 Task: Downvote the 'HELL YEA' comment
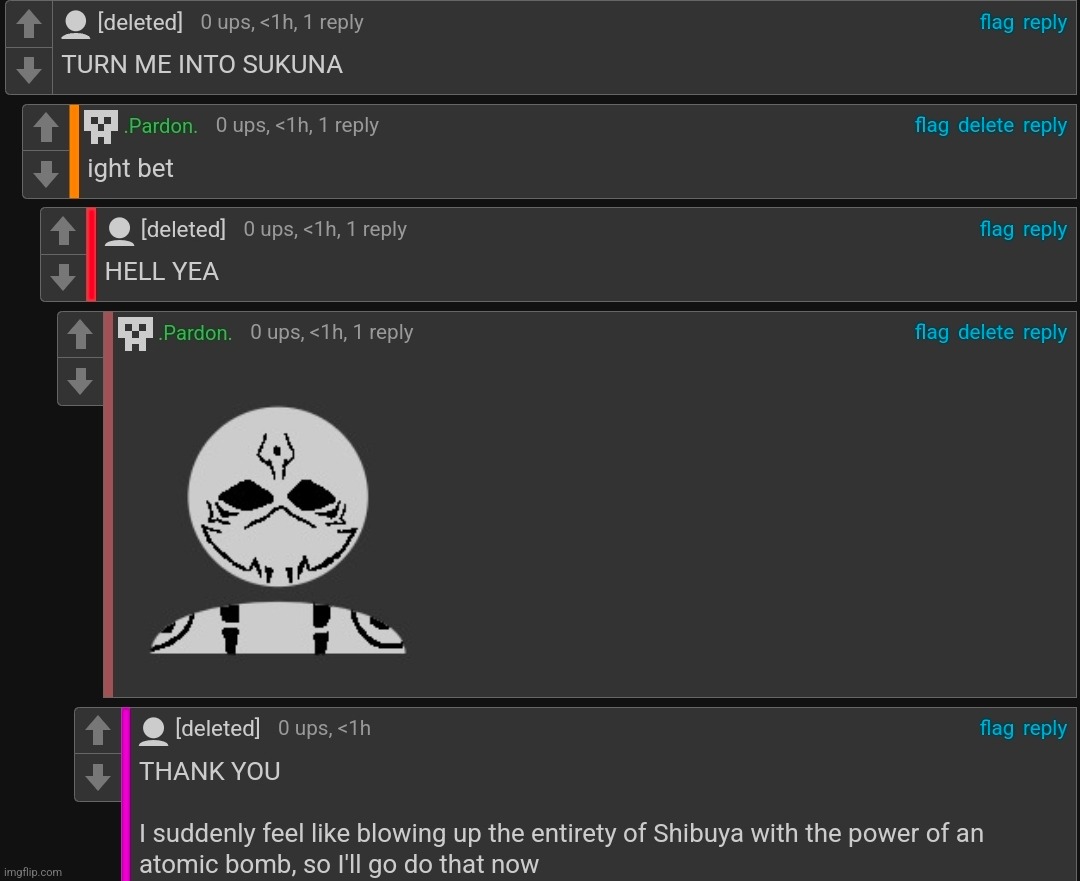63,278
